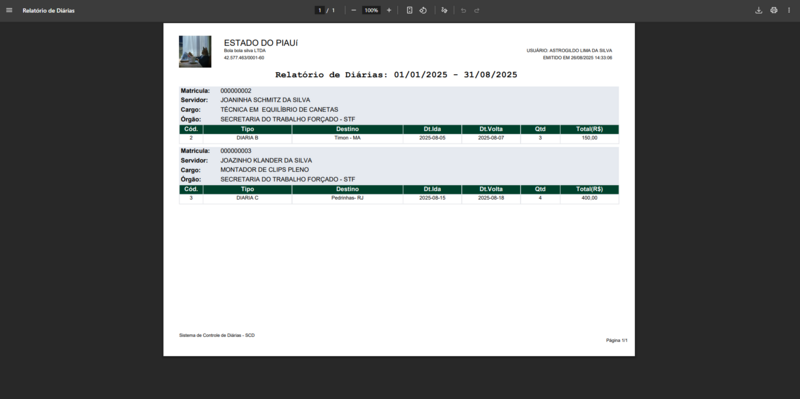Viewport: 800px width, 399px height.
Task: Select cargo 'TÉCNICA EM EQUILÍBRIO DE CANETAS'
Action: tap(279, 110)
